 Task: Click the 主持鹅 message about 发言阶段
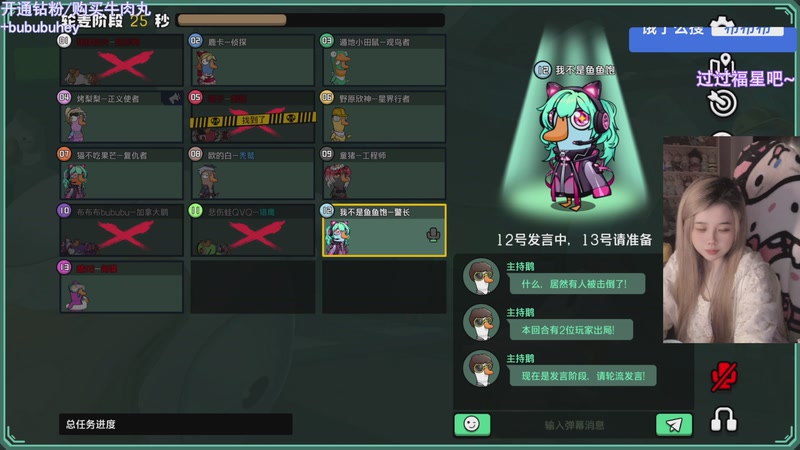(583, 376)
